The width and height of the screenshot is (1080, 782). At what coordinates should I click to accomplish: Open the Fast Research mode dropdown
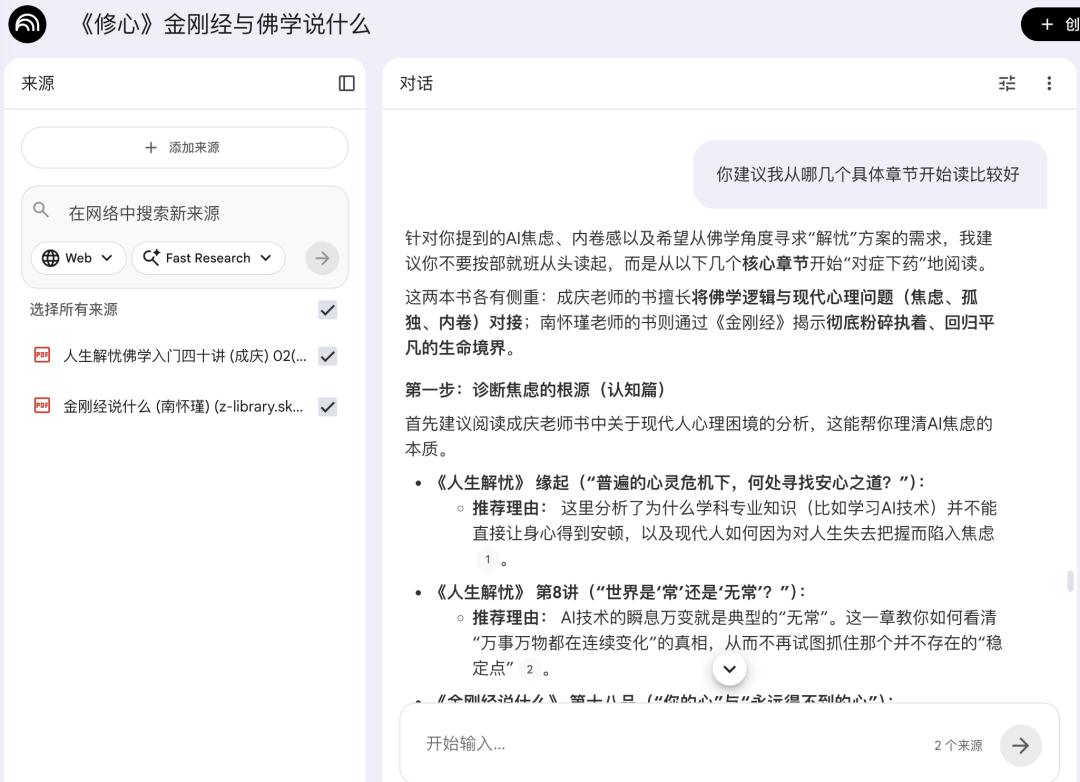pos(208,258)
